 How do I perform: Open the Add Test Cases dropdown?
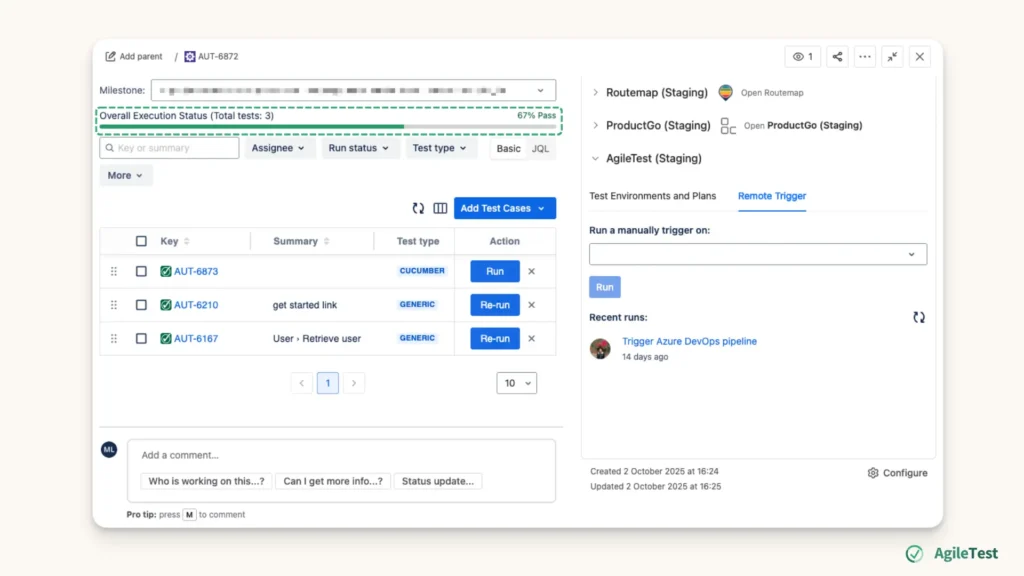505,208
